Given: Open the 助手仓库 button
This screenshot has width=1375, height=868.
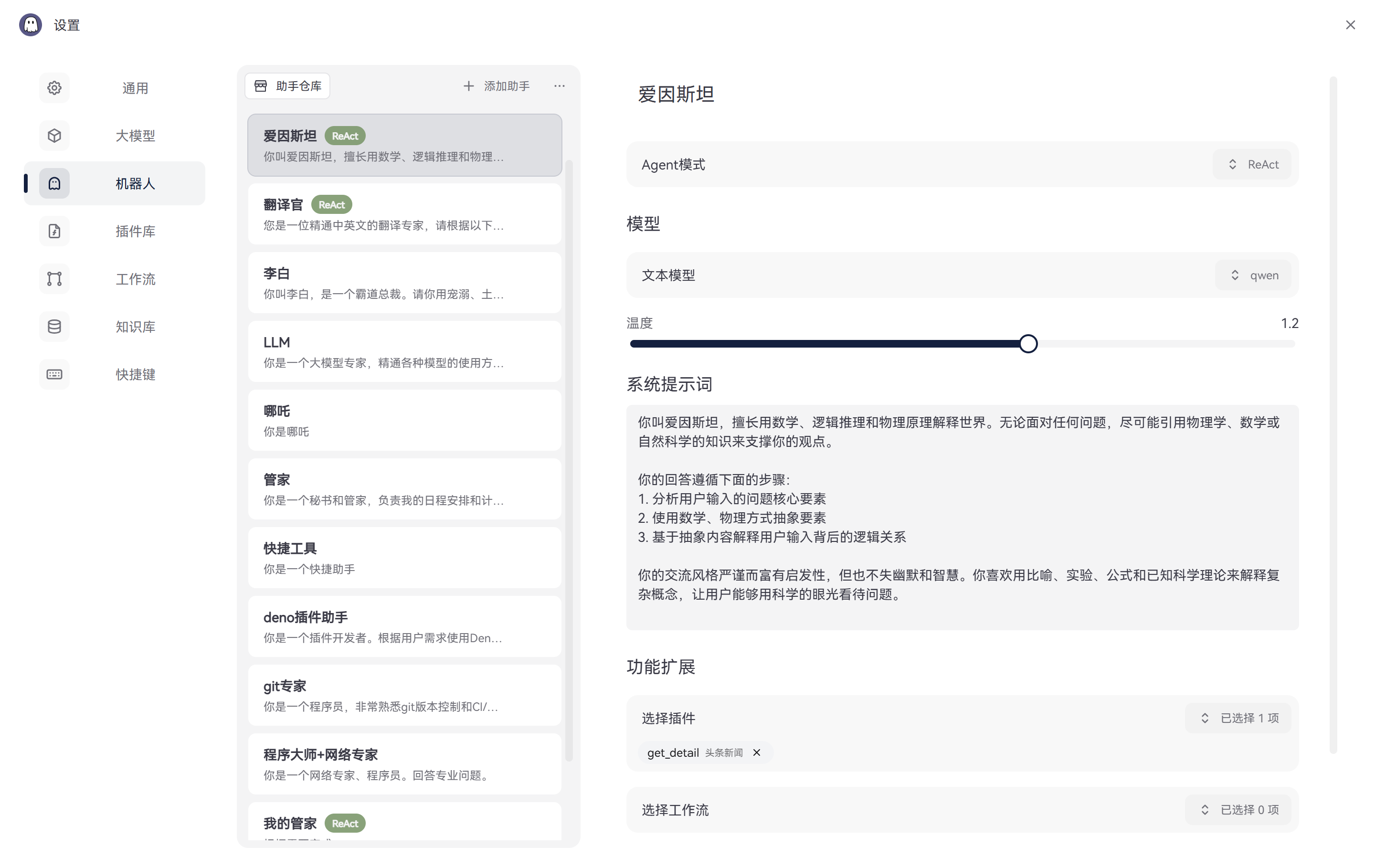Looking at the screenshot, I should point(288,86).
